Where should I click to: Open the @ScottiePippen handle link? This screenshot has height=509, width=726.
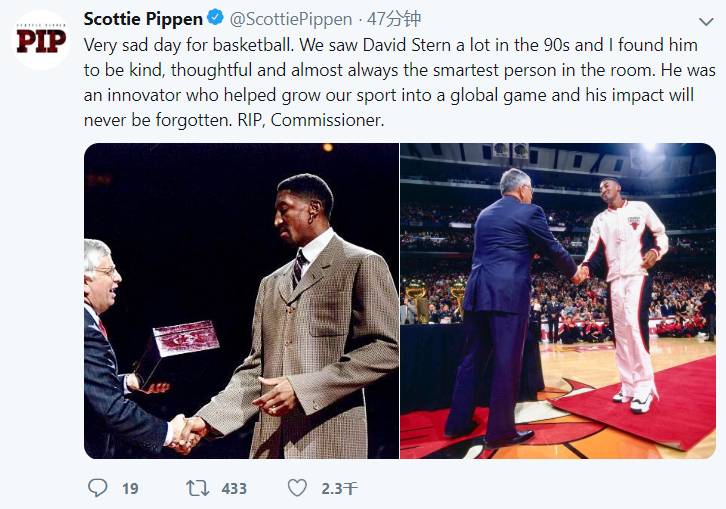pos(292,19)
